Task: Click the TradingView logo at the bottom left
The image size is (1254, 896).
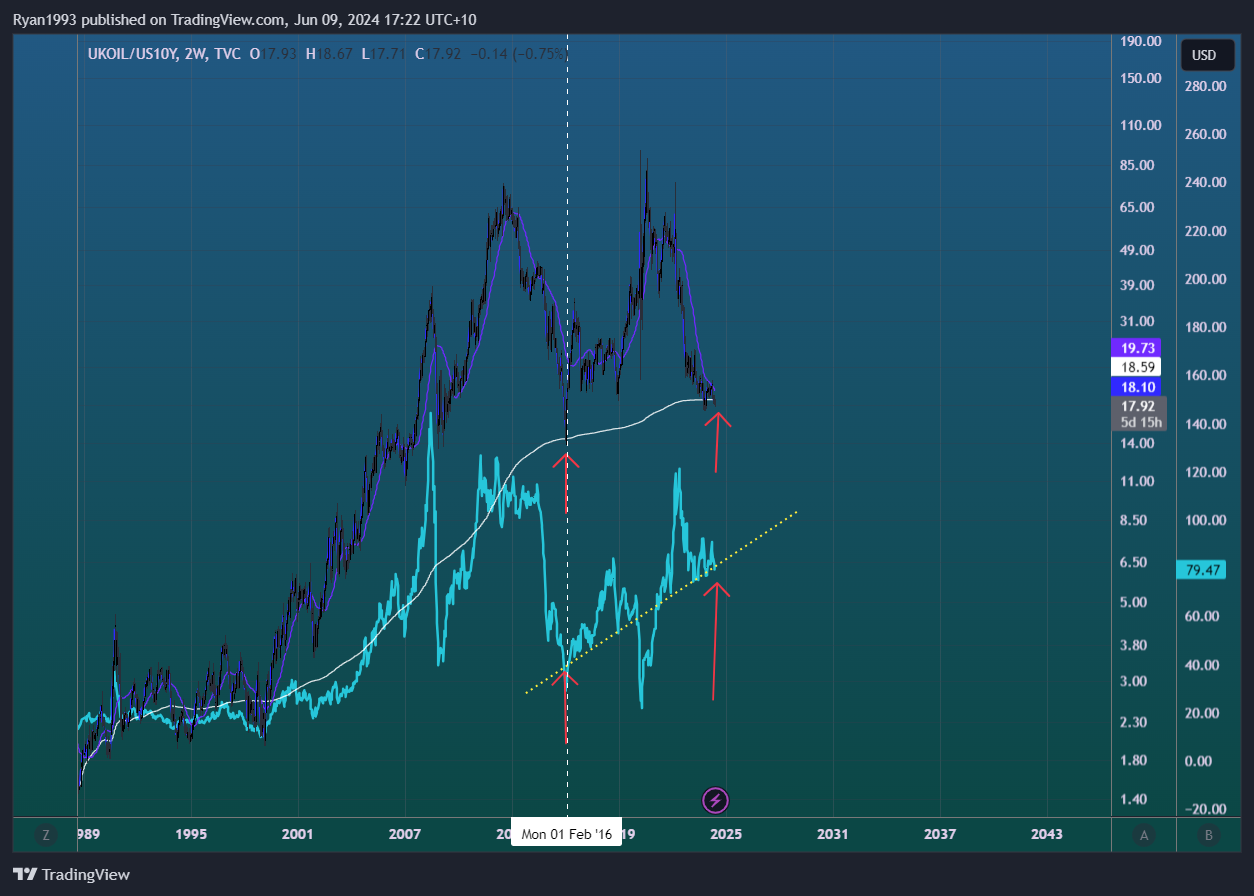Action: [71, 874]
